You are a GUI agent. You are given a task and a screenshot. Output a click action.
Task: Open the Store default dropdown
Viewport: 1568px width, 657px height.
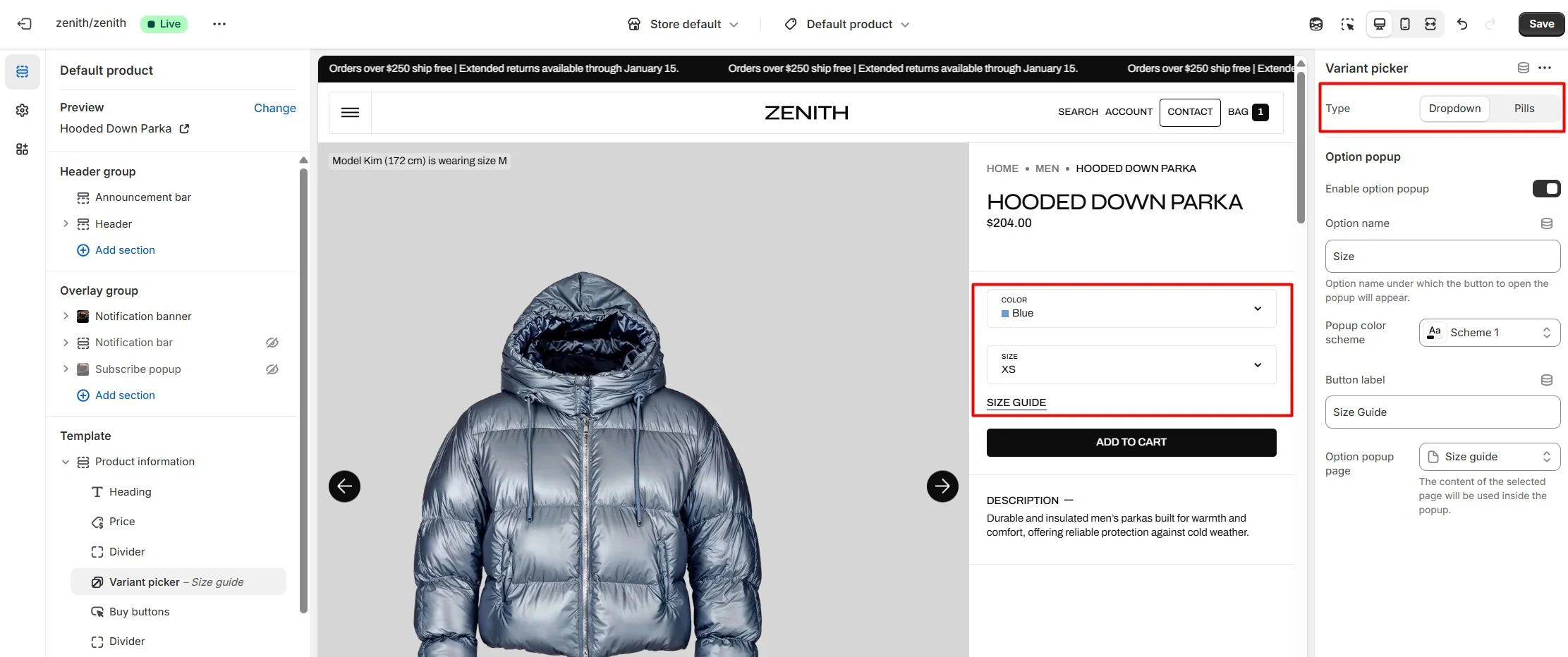click(683, 24)
